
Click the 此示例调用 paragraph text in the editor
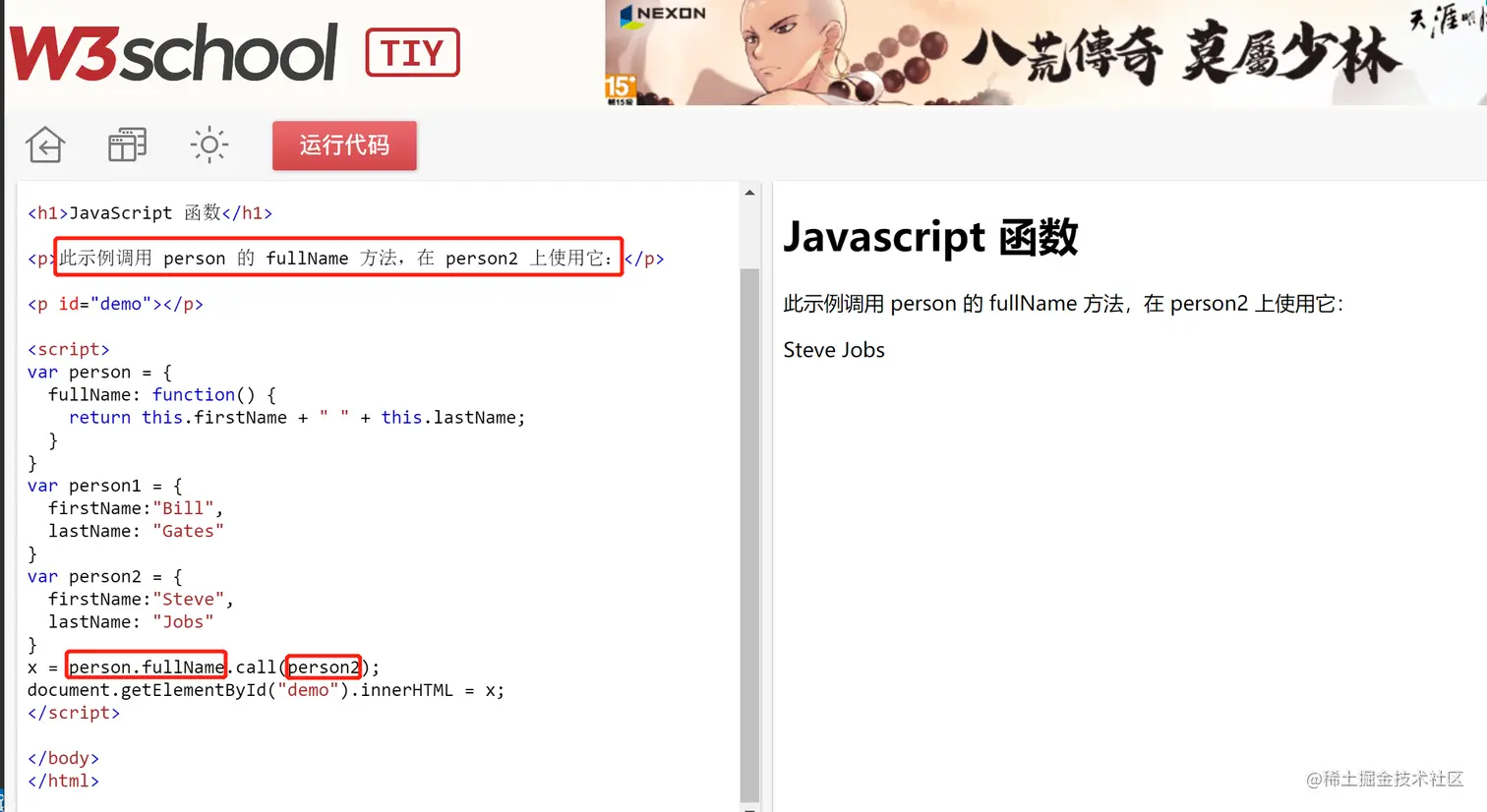337,258
